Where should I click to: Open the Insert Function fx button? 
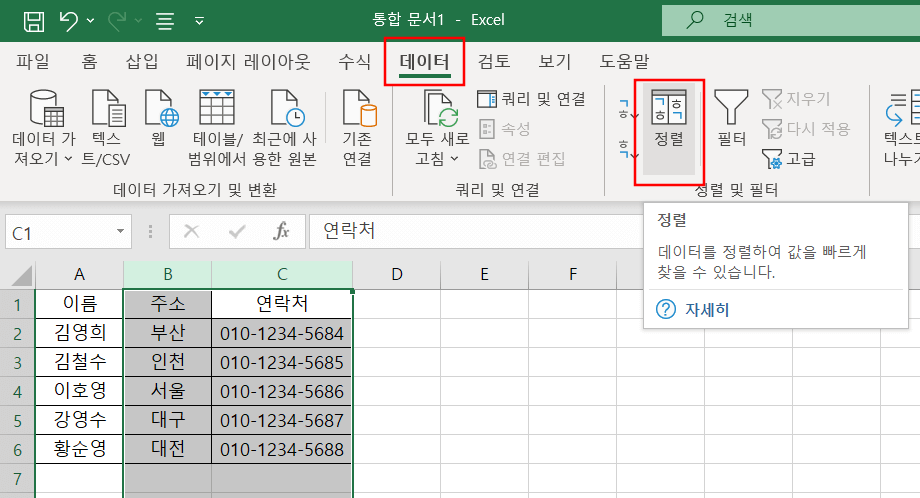click(x=282, y=232)
